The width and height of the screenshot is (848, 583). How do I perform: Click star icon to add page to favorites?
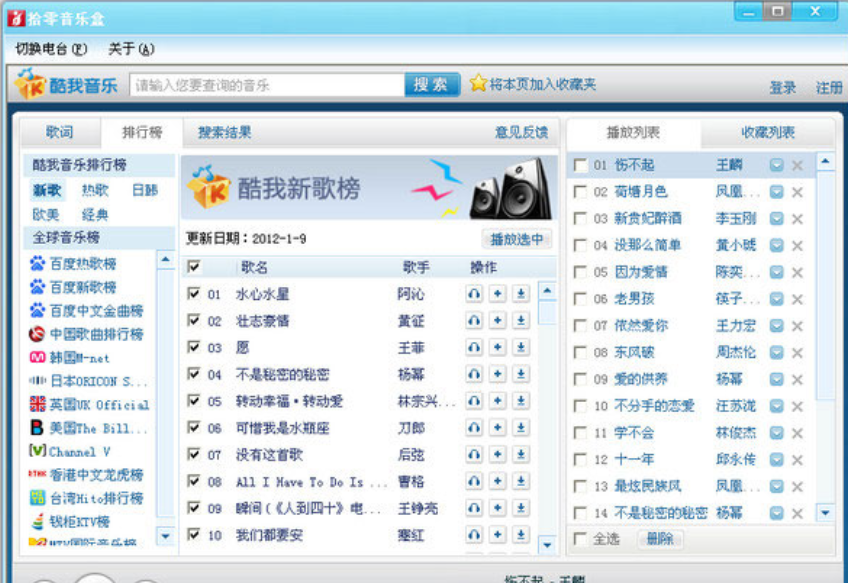tap(478, 83)
